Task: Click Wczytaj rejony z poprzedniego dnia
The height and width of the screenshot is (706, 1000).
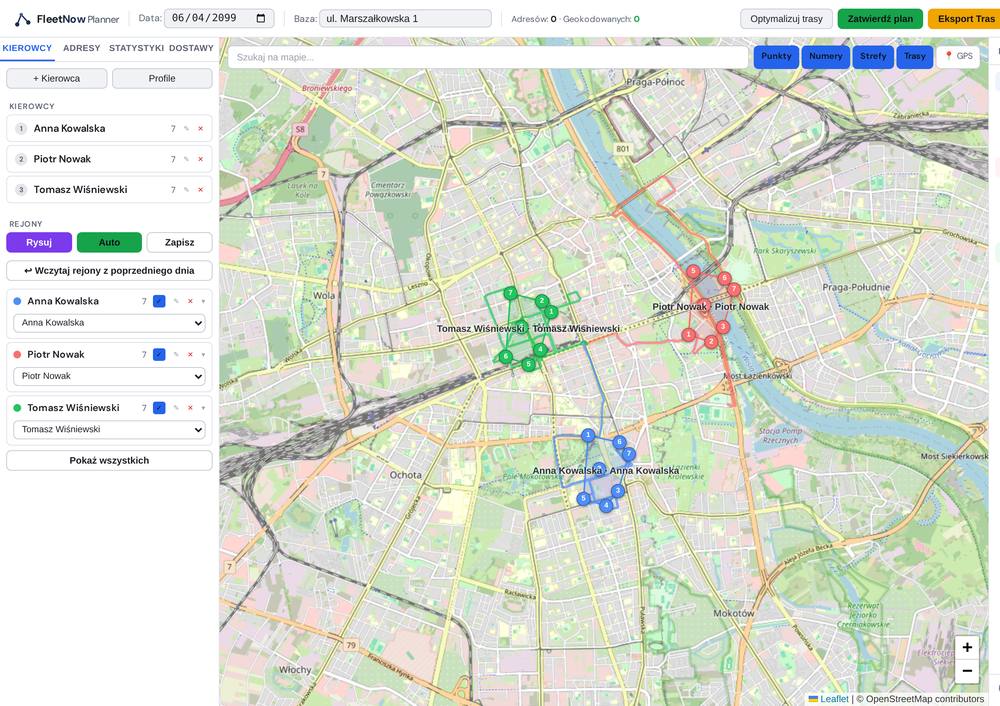Action: (109, 270)
